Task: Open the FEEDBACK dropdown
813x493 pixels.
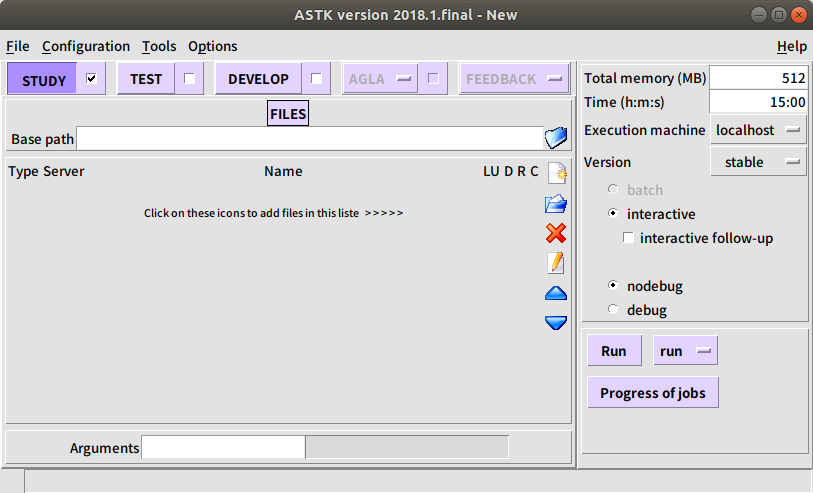Action: (514, 79)
